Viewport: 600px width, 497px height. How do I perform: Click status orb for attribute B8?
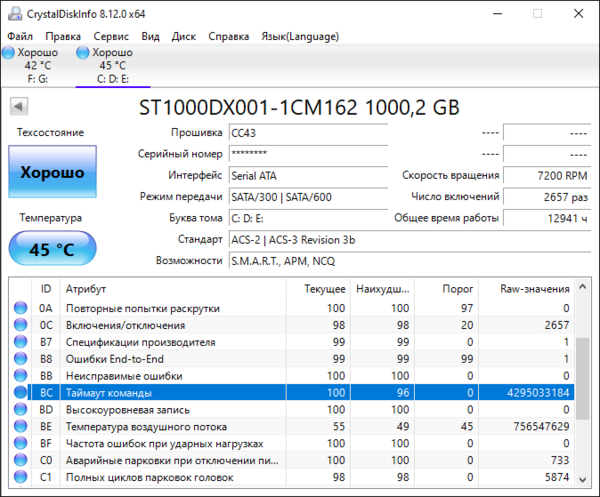click(x=20, y=358)
